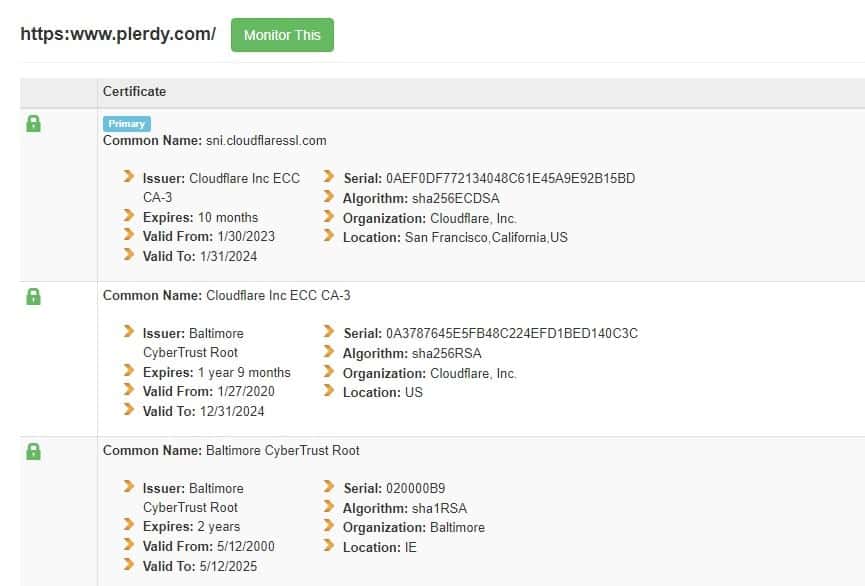Viewport: 865px width, 586px height.
Task: Select the Valid From 1/30/2023 text
Action: 209,237
